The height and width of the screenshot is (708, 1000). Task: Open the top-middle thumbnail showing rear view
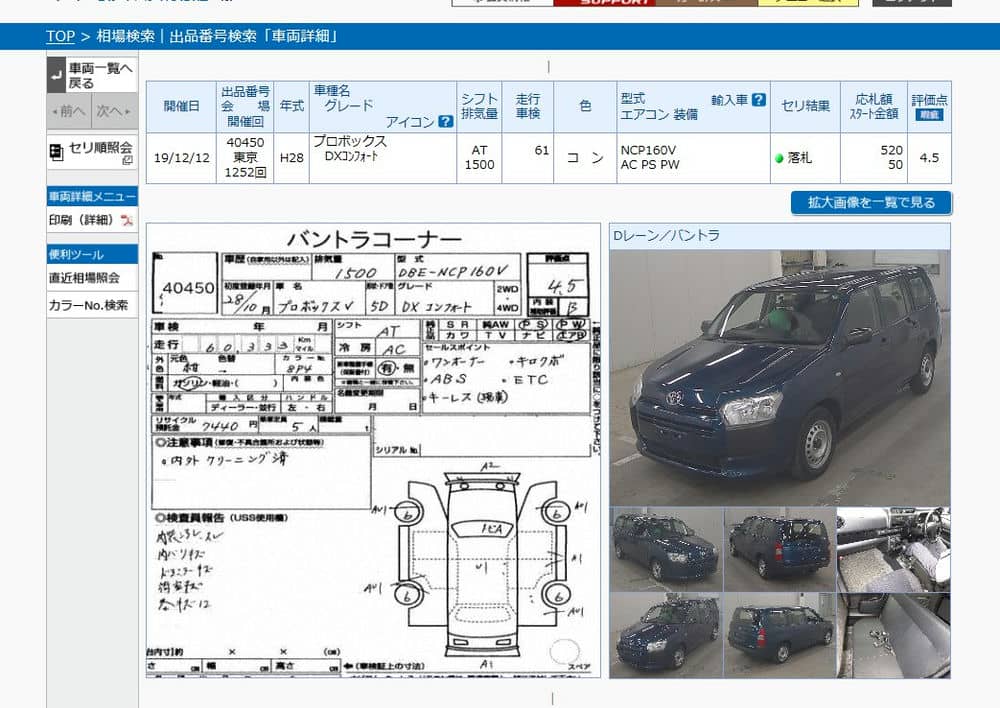point(779,548)
